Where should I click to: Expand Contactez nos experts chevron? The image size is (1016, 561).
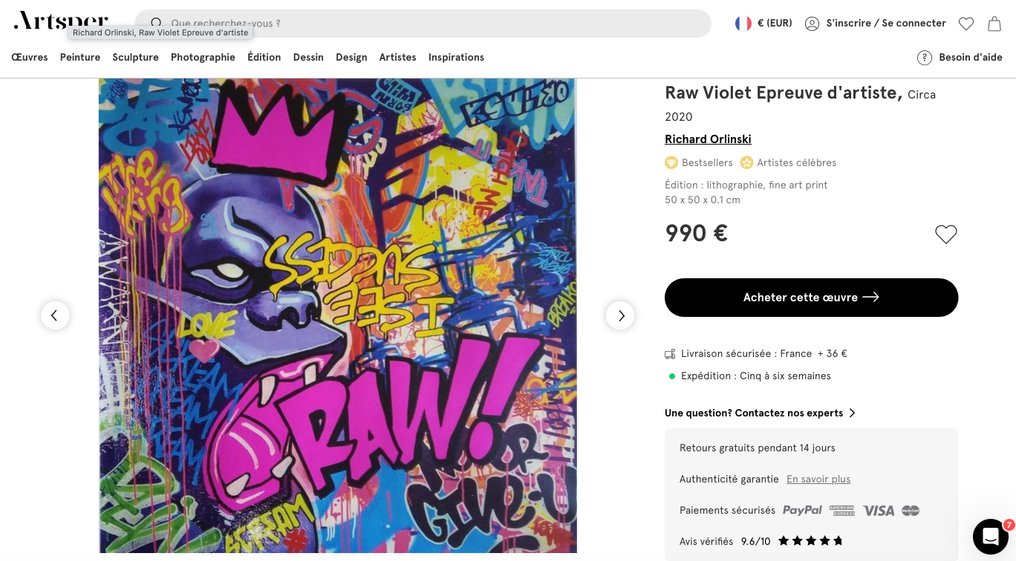coord(852,413)
